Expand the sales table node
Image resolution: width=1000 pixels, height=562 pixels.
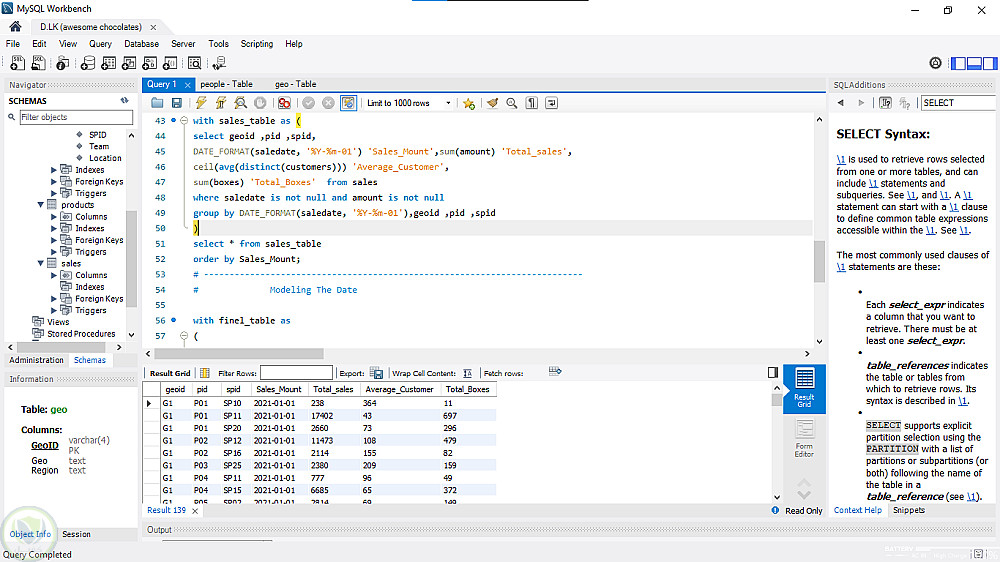[x=41, y=263]
